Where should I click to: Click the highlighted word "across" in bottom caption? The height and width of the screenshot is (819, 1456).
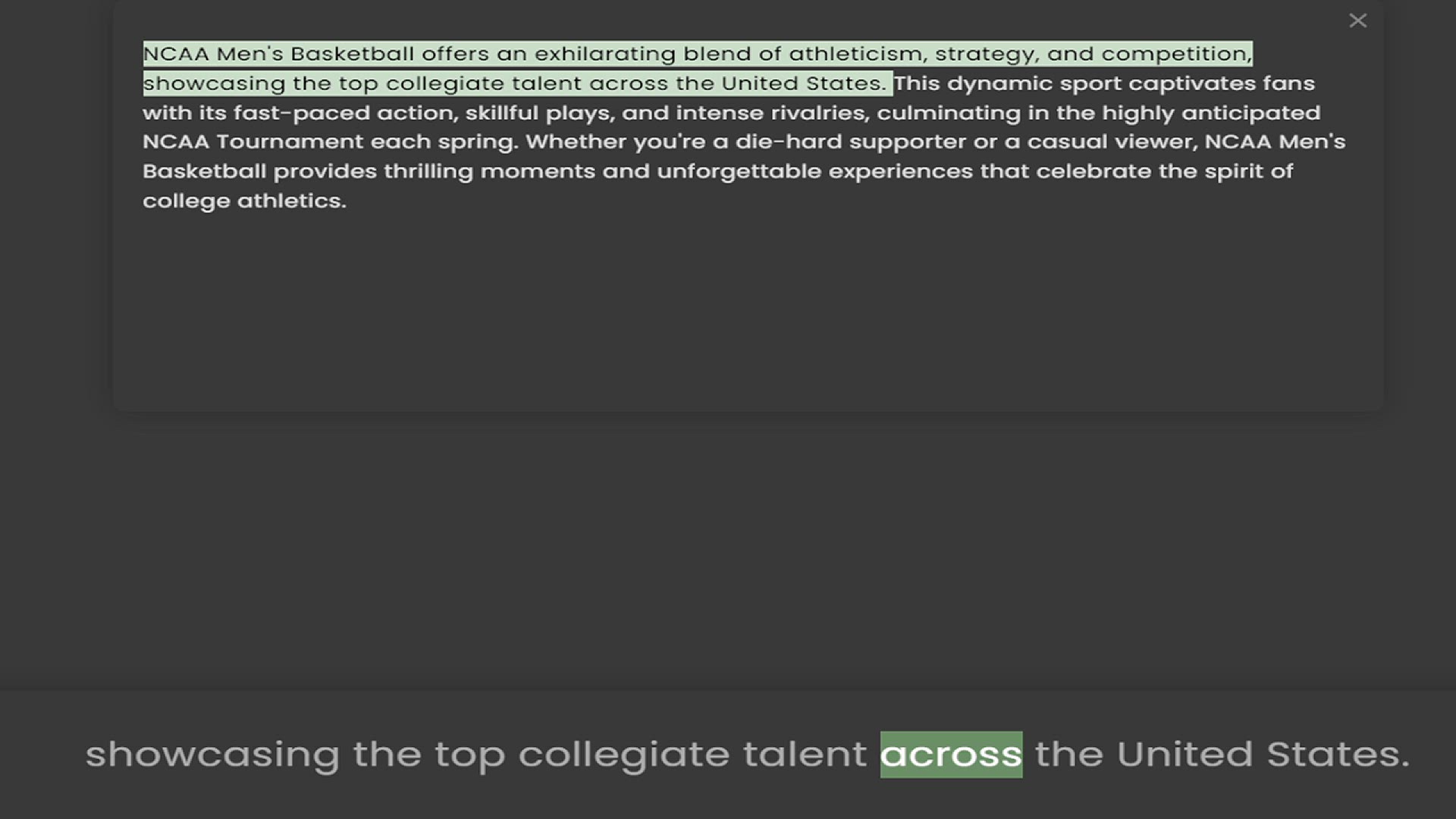951,755
